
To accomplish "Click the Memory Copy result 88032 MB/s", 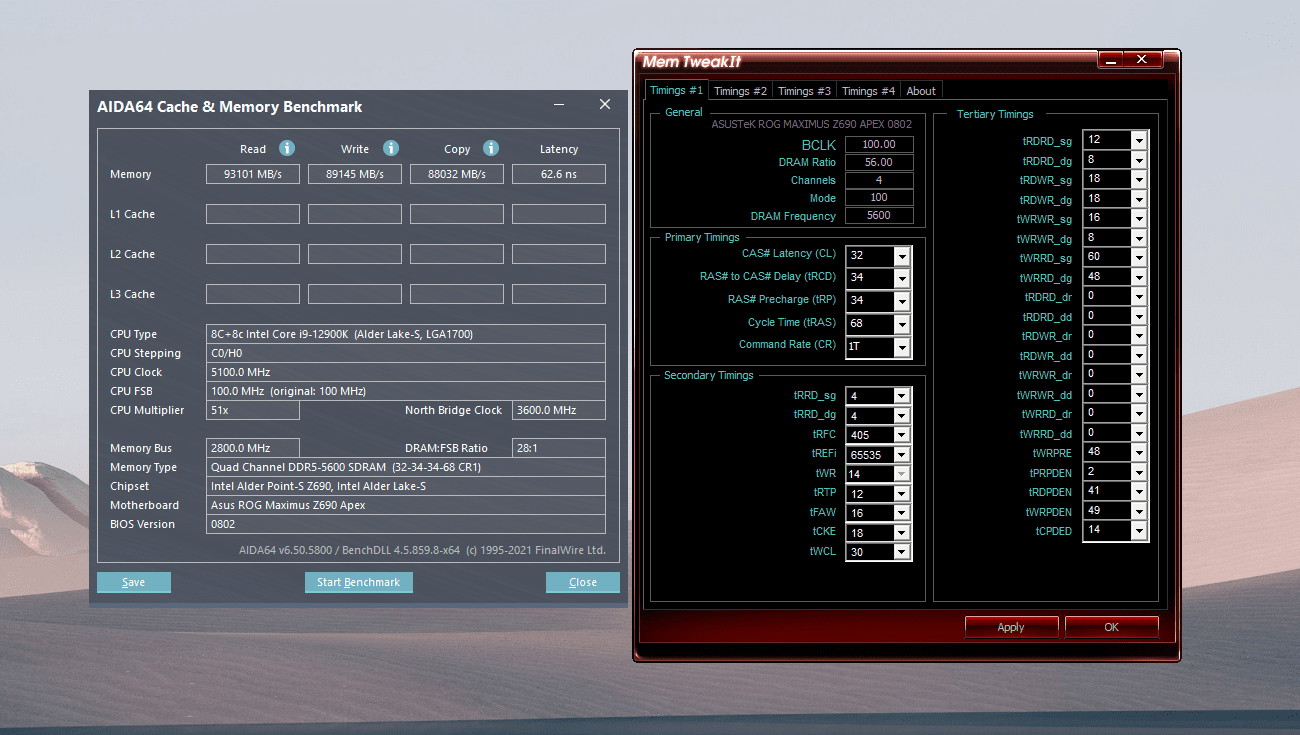I will click(457, 174).
